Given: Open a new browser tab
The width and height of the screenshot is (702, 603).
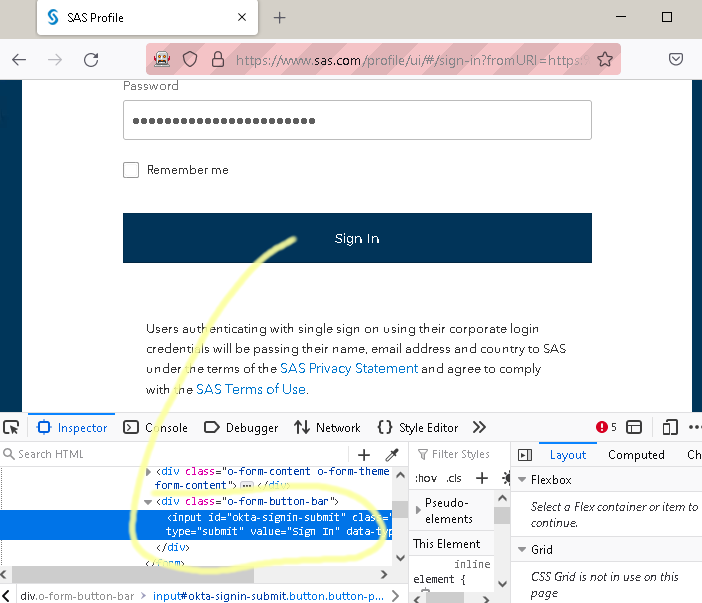Looking at the screenshot, I should pos(279,18).
